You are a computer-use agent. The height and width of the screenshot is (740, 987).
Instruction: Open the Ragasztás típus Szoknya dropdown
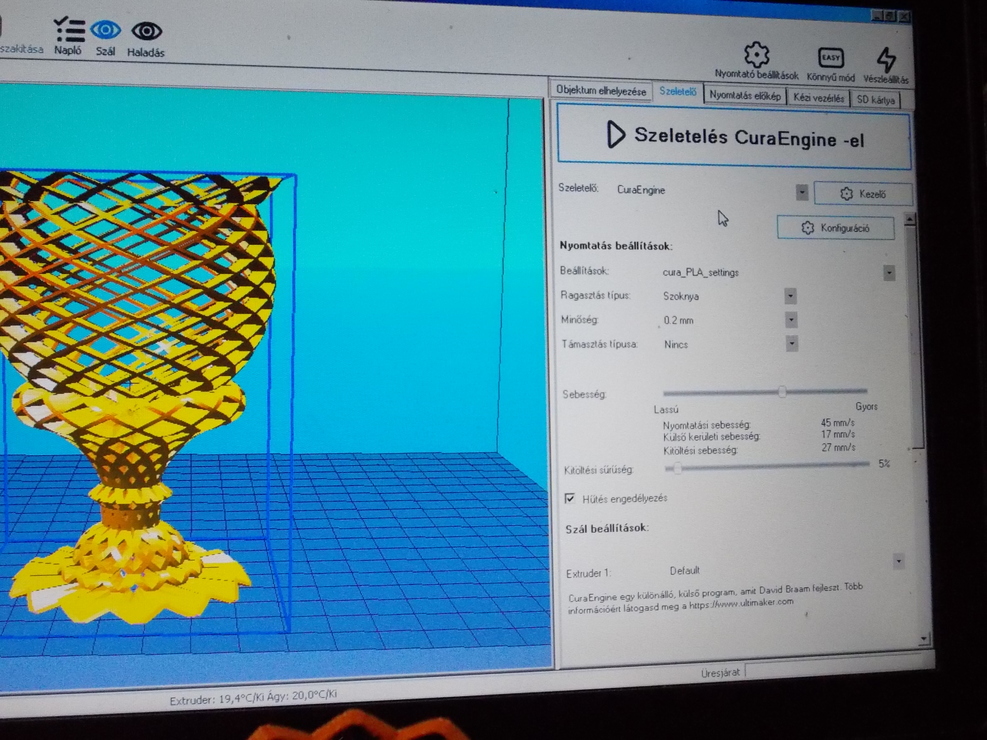[790, 296]
